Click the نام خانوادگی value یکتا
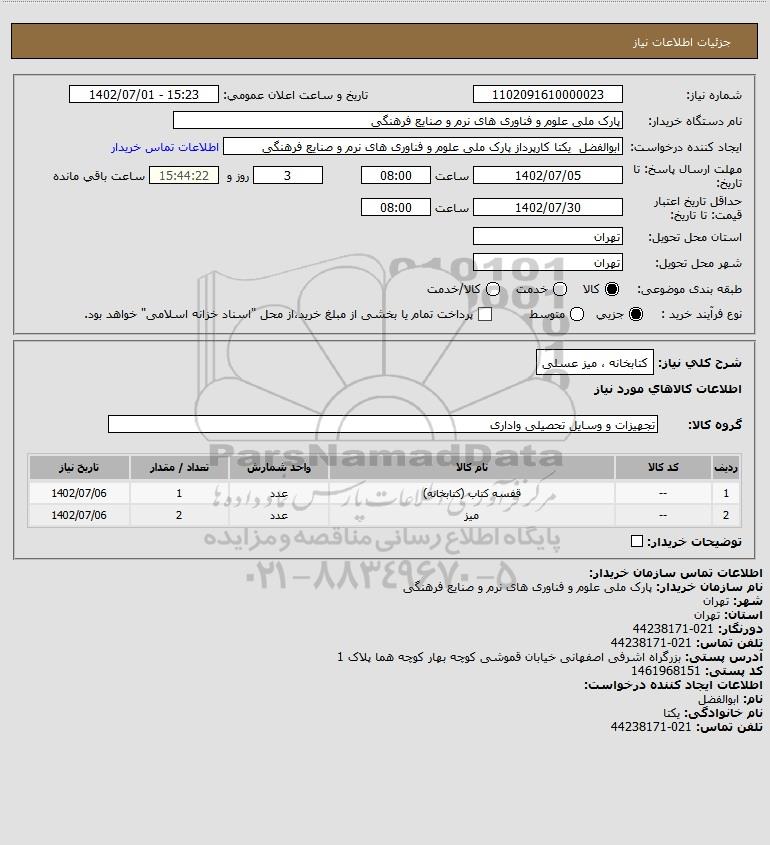The image size is (770, 845). click(672, 713)
